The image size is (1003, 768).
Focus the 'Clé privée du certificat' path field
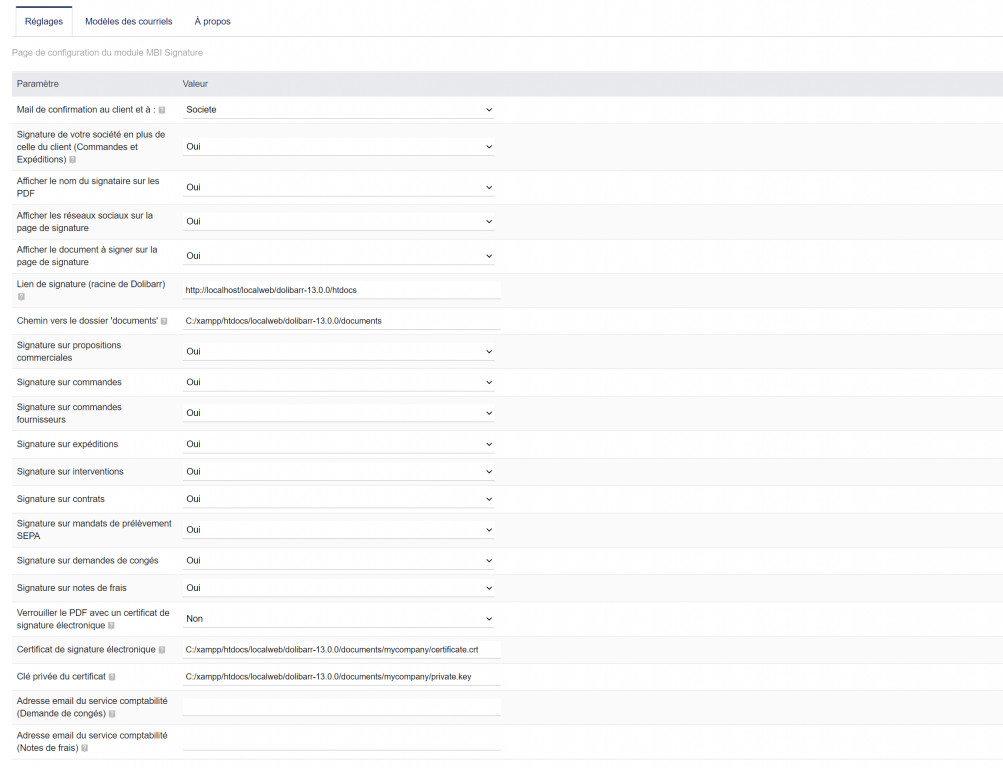tap(341, 677)
